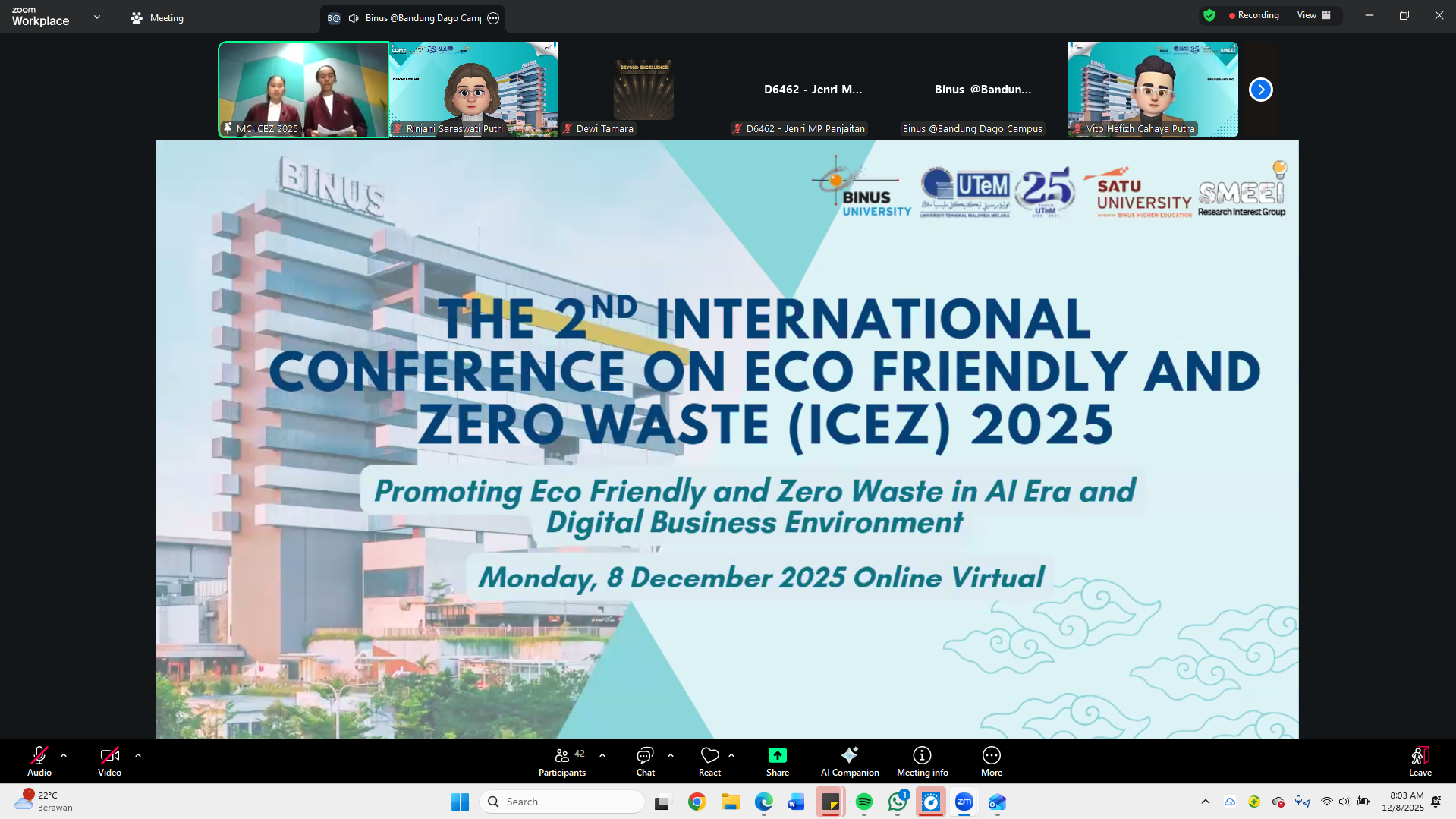Click the green encryption shield icon

(1209, 16)
